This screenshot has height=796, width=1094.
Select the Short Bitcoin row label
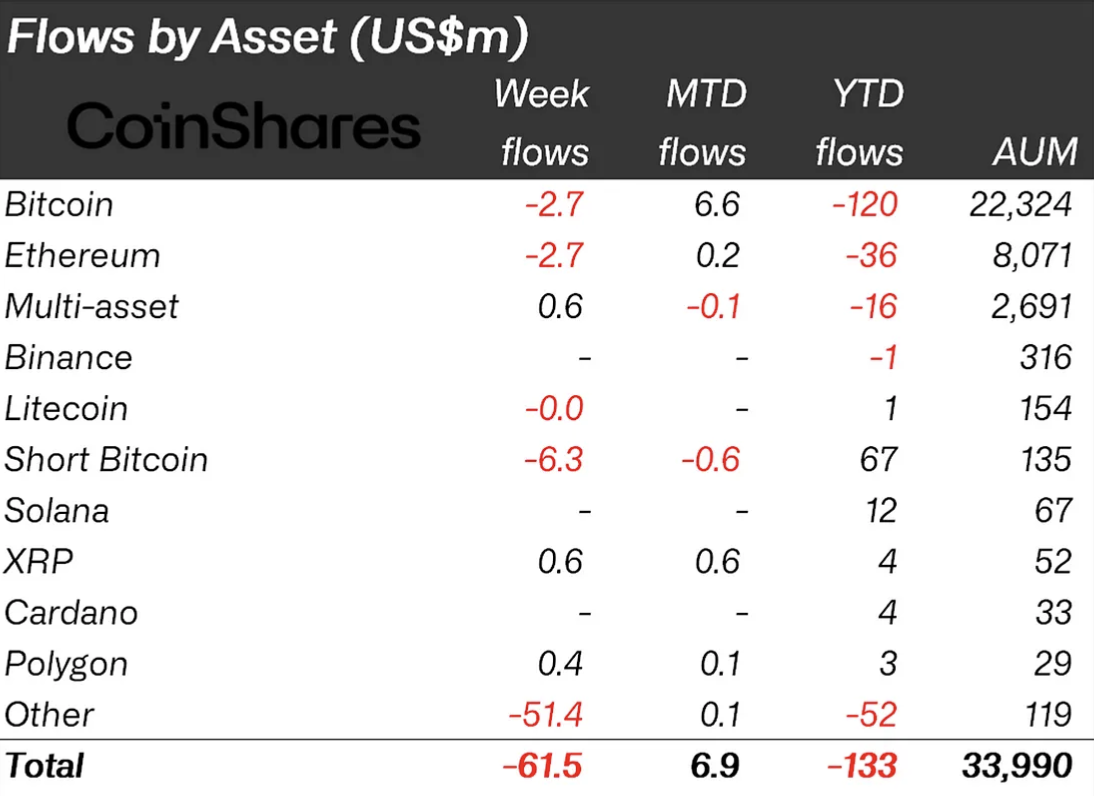[x=106, y=459]
